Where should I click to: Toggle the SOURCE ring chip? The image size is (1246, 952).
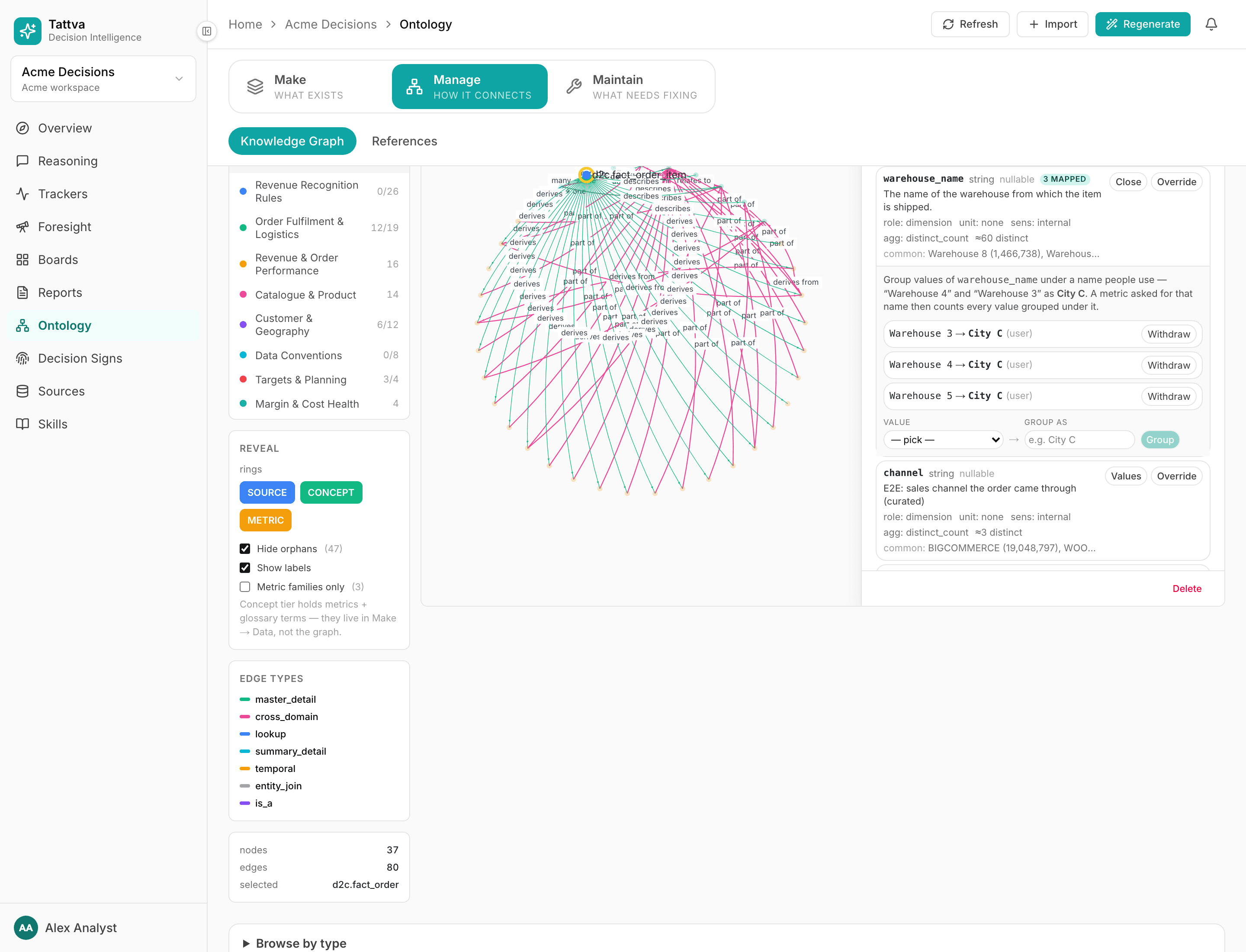pos(267,492)
